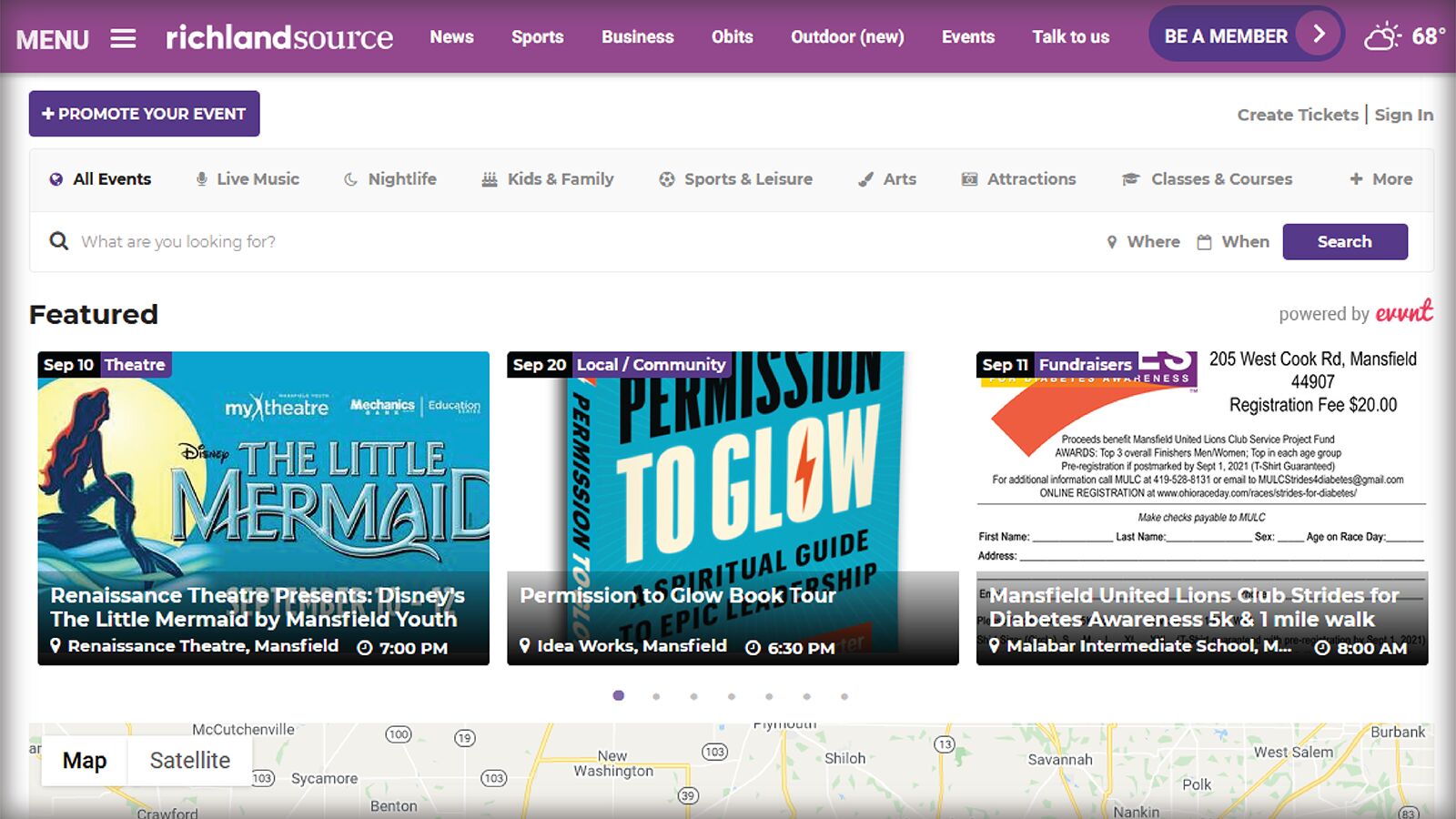The height and width of the screenshot is (819, 1456).
Task: Filter by Attractions category
Action: point(1019,179)
